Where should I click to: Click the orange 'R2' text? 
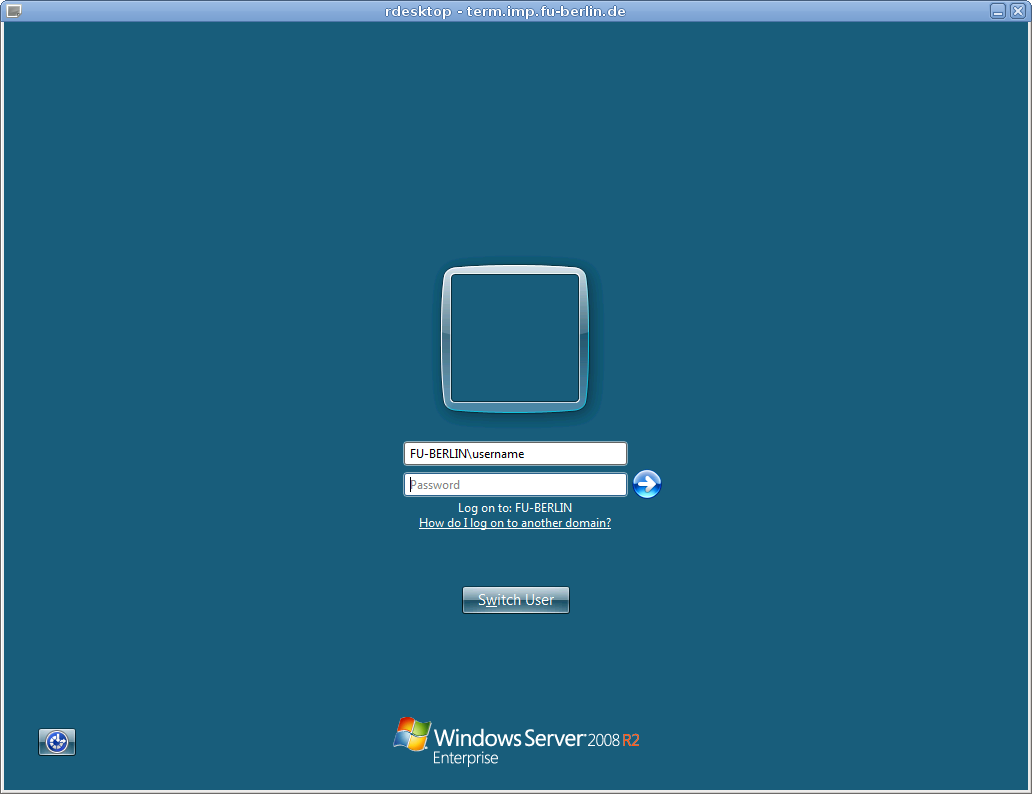(x=630, y=741)
